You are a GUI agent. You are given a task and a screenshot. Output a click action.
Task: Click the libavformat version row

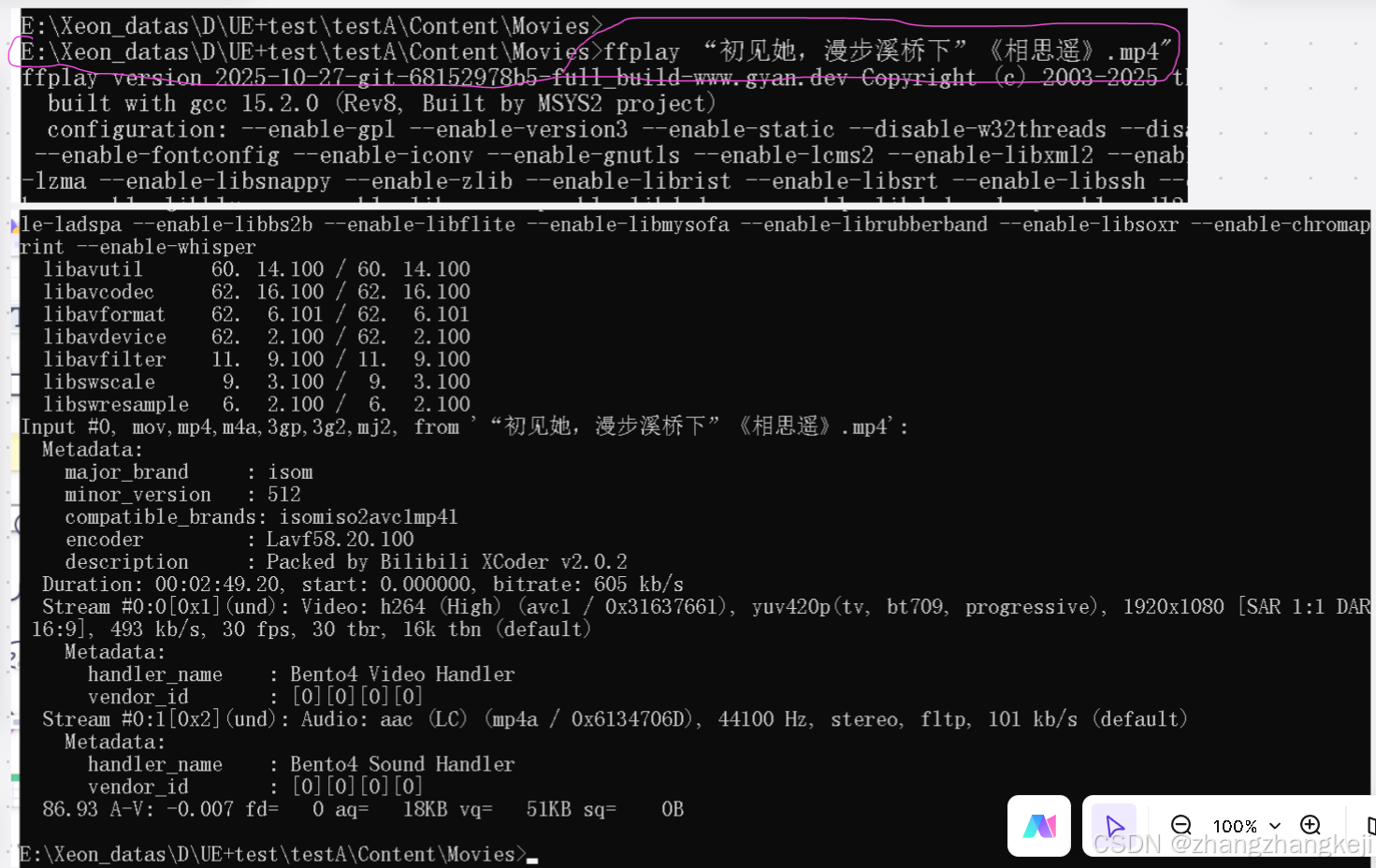[257, 314]
